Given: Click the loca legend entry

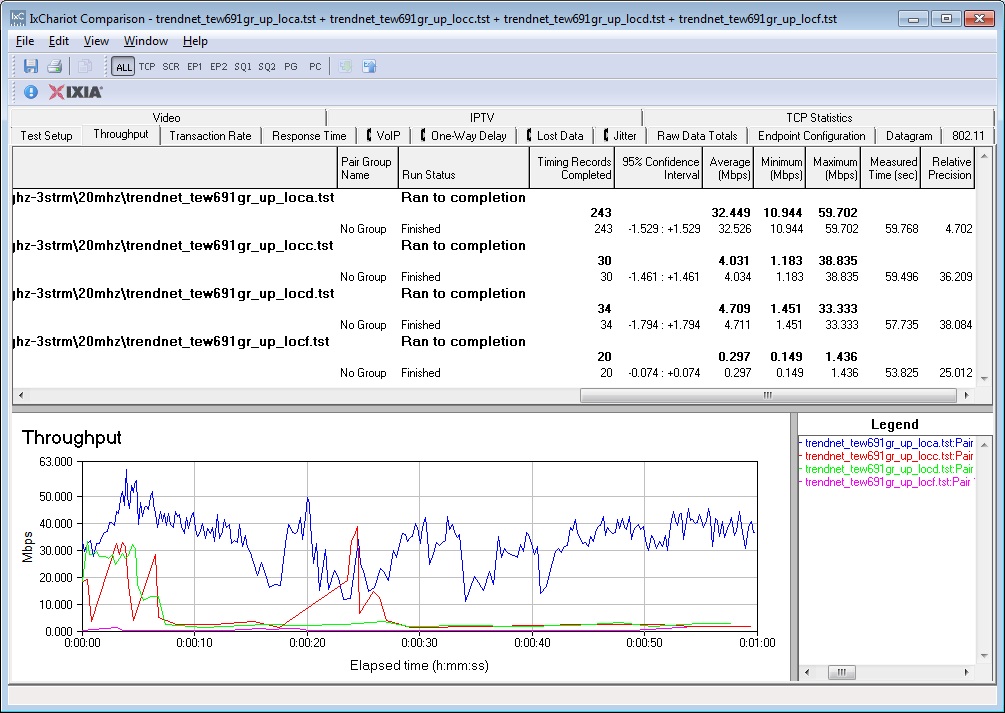Looking at the screenshot, I should pos(888,443).
